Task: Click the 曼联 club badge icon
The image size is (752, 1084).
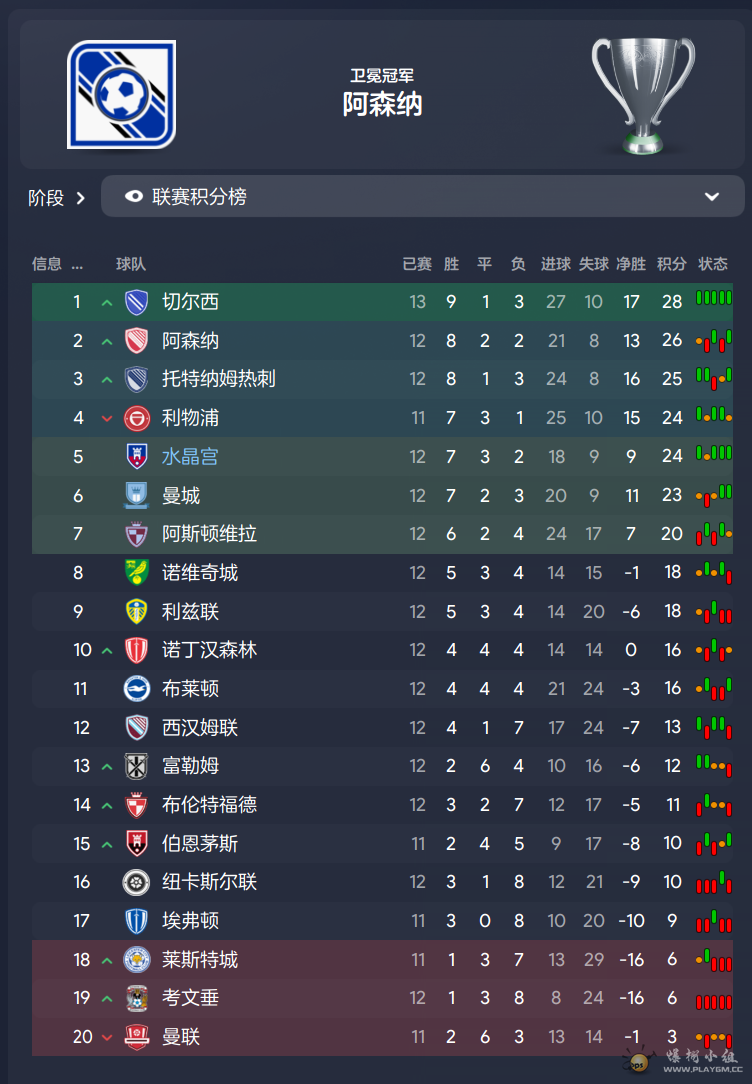Action: click(x=136, y=1037)
